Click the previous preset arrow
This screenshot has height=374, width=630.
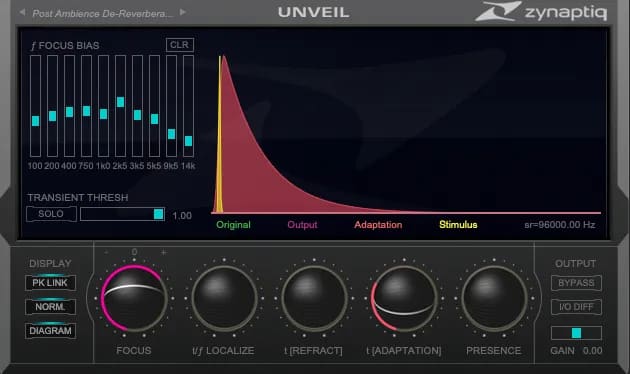pyautogui.click(x=22, y=12)
